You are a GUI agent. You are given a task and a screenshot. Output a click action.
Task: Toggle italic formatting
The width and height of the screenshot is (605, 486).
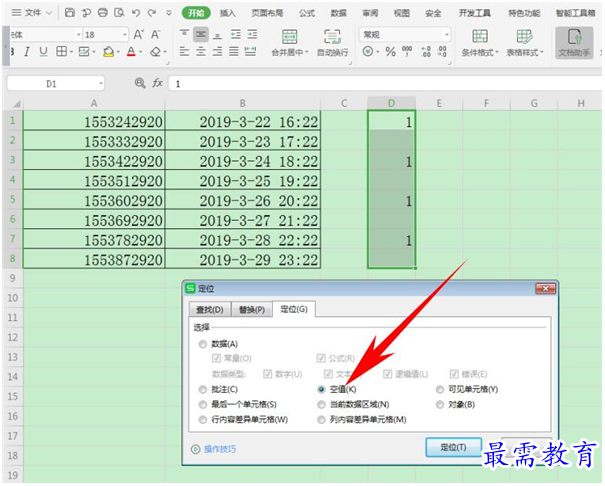pos(27,51)
